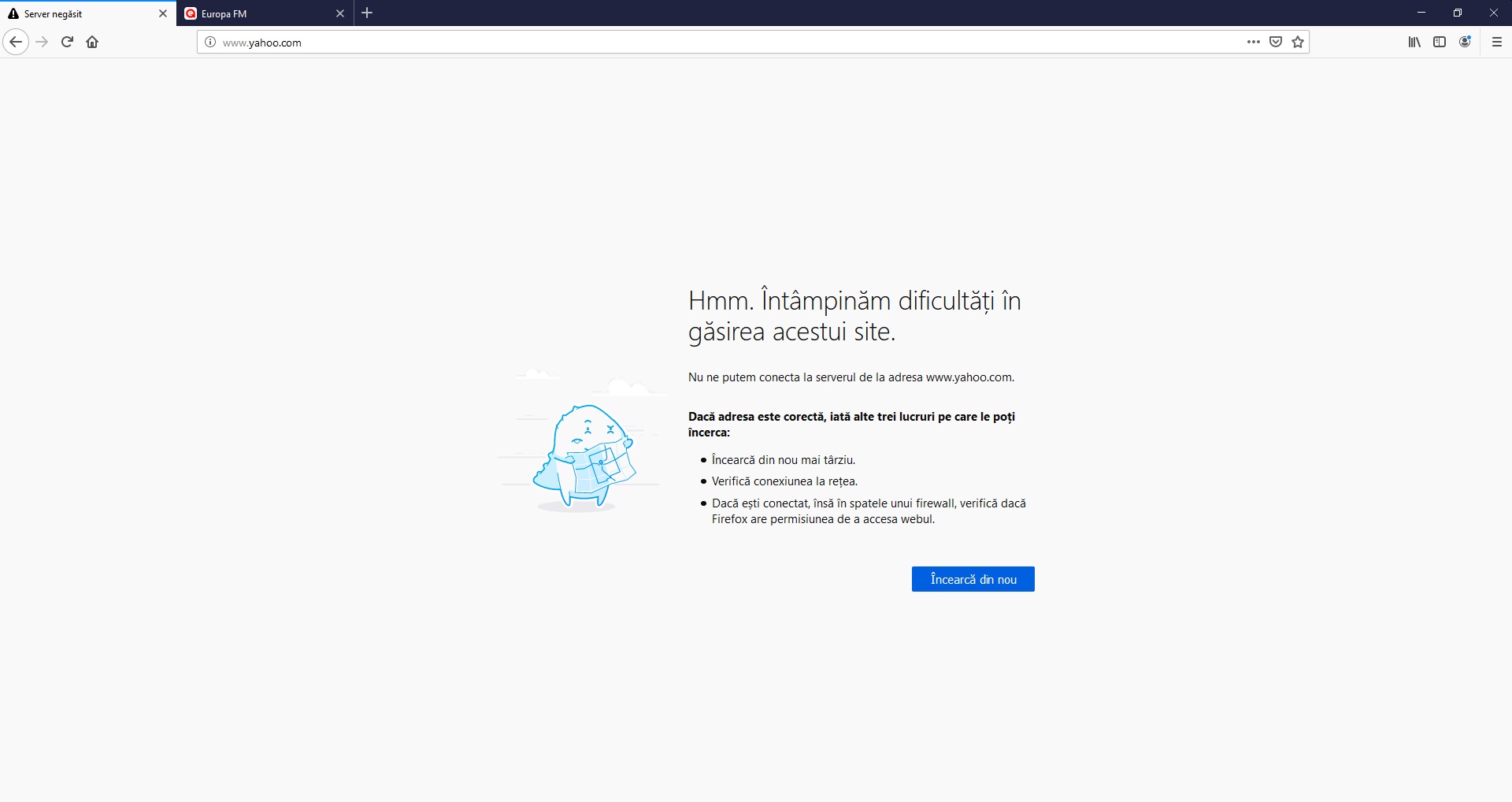Click the address bar showing www.yahoo.com

(709, 43)
